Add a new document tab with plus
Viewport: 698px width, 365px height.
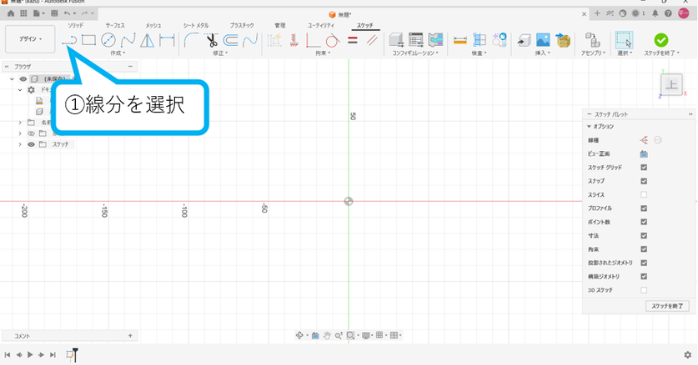[x=597, y=13]
